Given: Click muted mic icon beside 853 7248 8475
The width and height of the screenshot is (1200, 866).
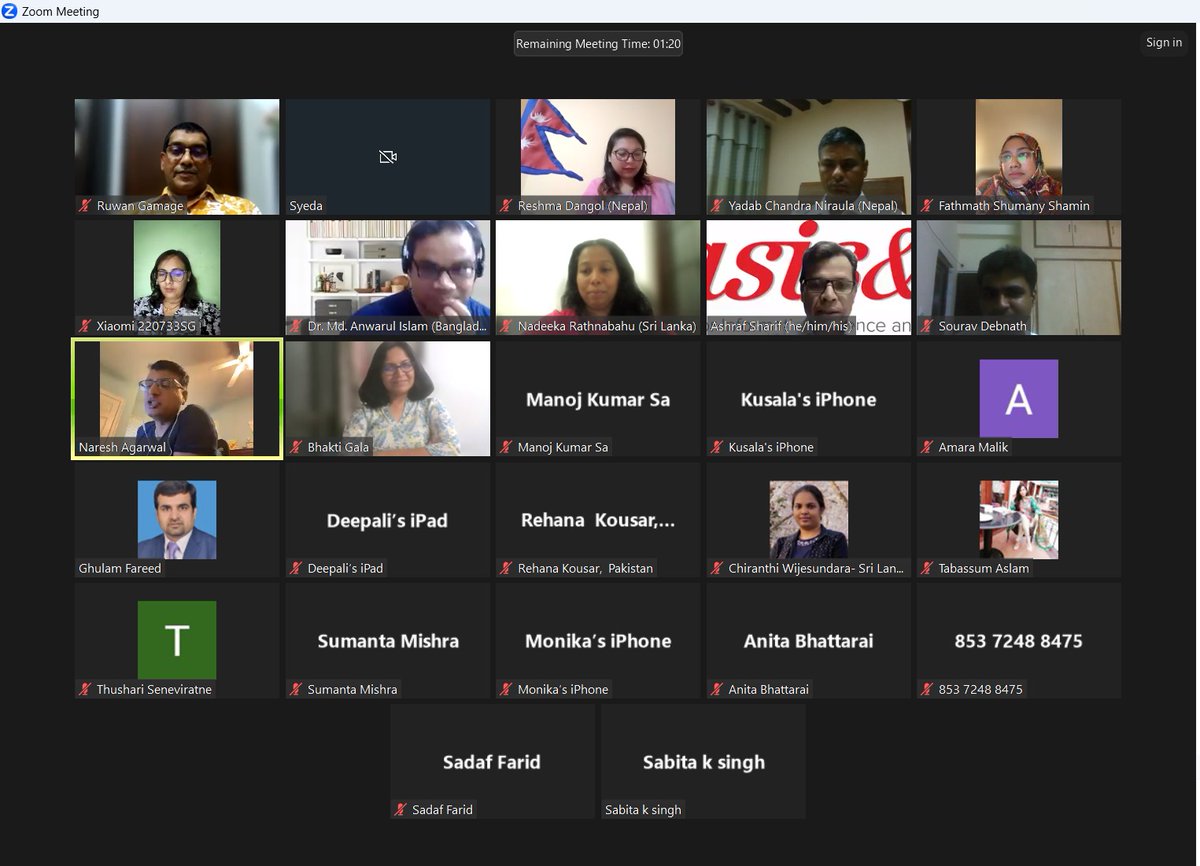Looking at the screenshot, I should pyautogui.click(x=928, y=689).
